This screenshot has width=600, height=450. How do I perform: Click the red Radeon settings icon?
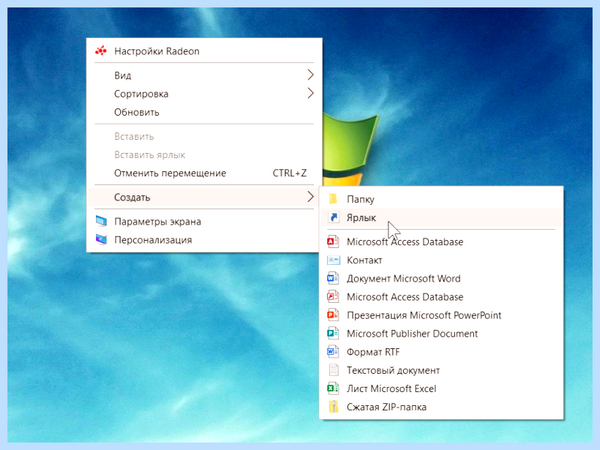coord(101,51)
